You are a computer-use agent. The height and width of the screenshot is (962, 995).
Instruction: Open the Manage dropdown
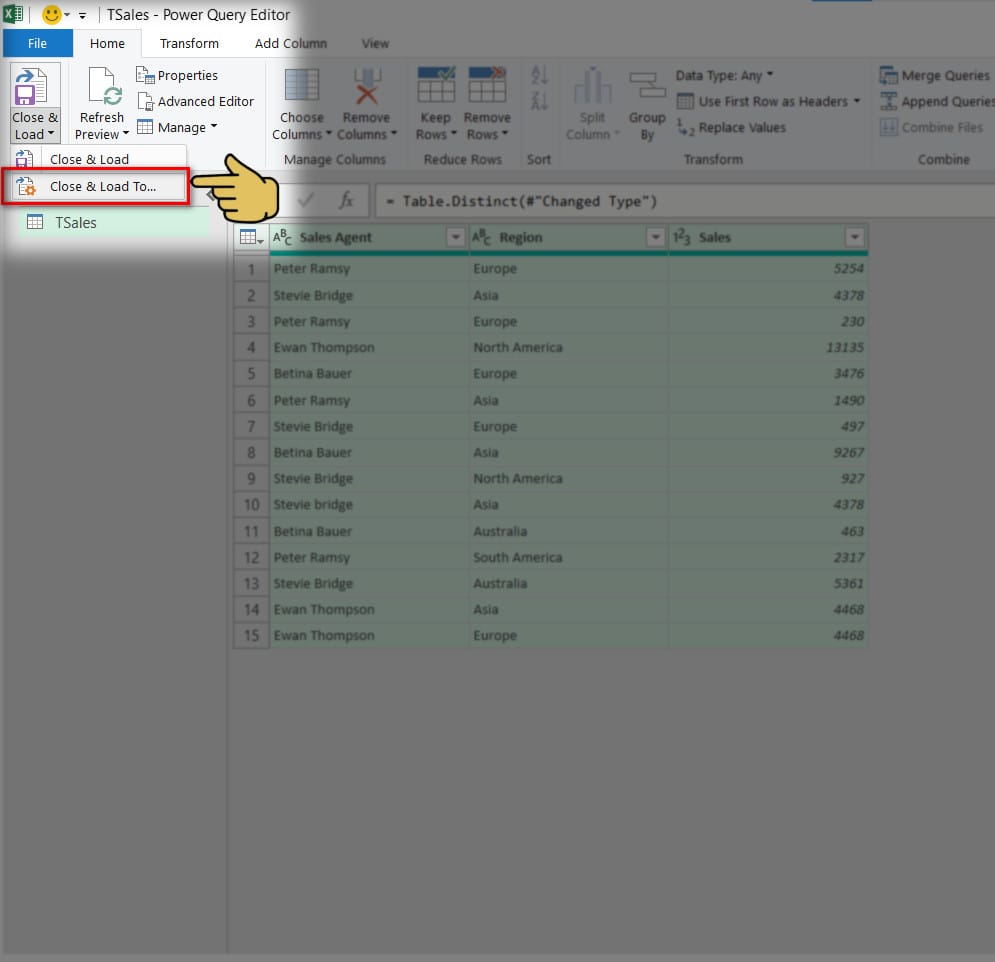(x=177, y=127)
